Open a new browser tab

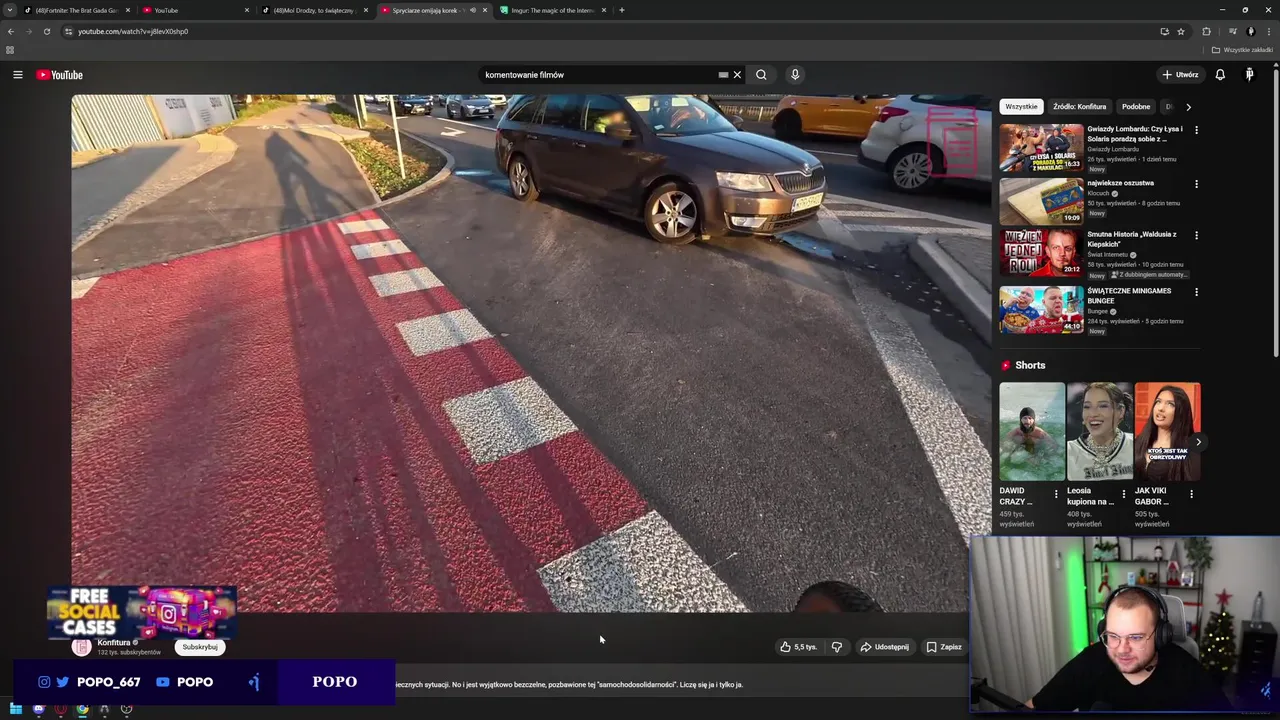tap(621, 10)
